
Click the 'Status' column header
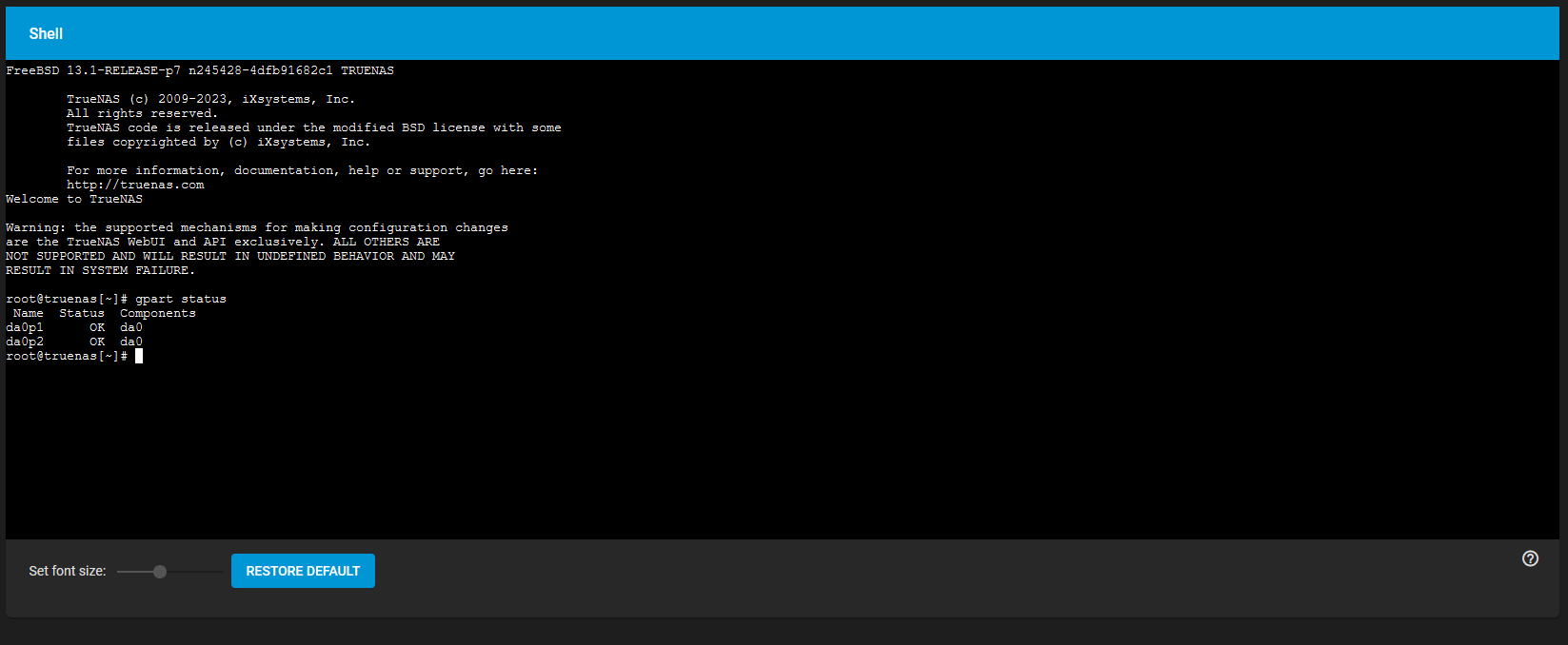point(82,313)
